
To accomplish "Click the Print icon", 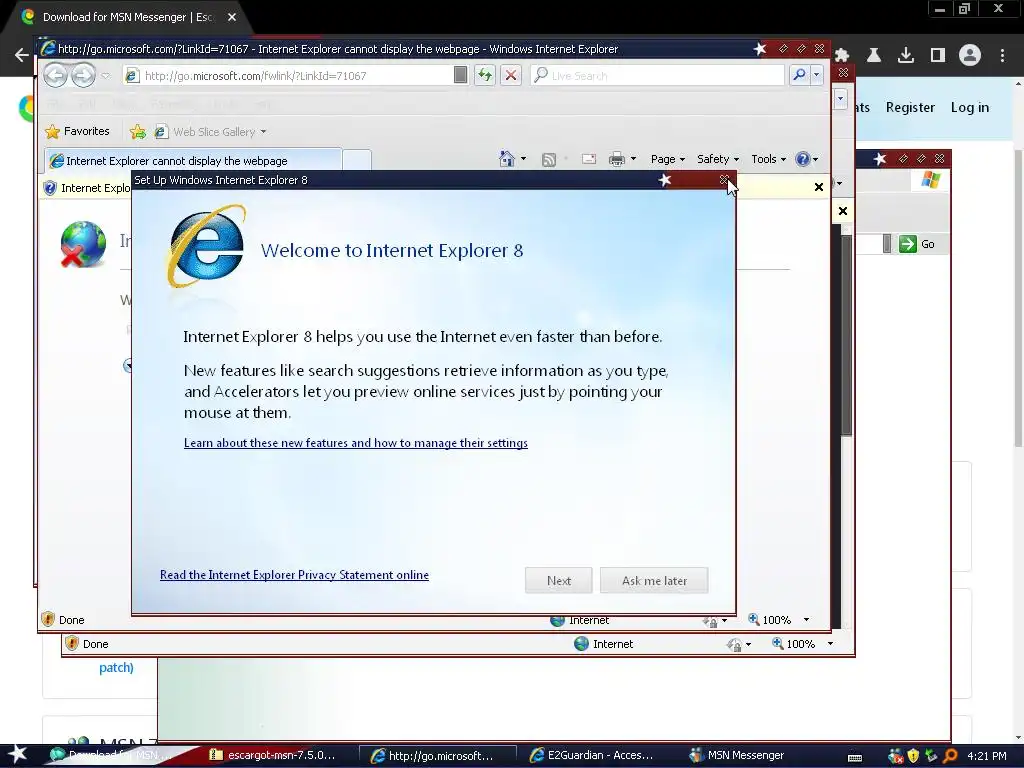I will pos(616,159).
